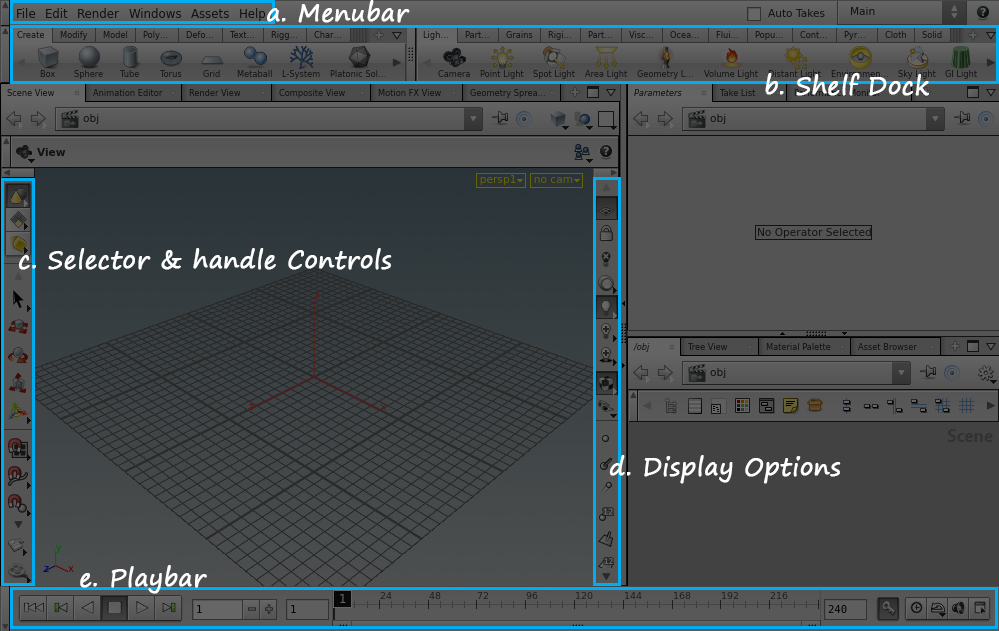Viewport: 999px width, 631px height.
Task: Open the Scene View pane options arrow
Action: pos(610,92)
